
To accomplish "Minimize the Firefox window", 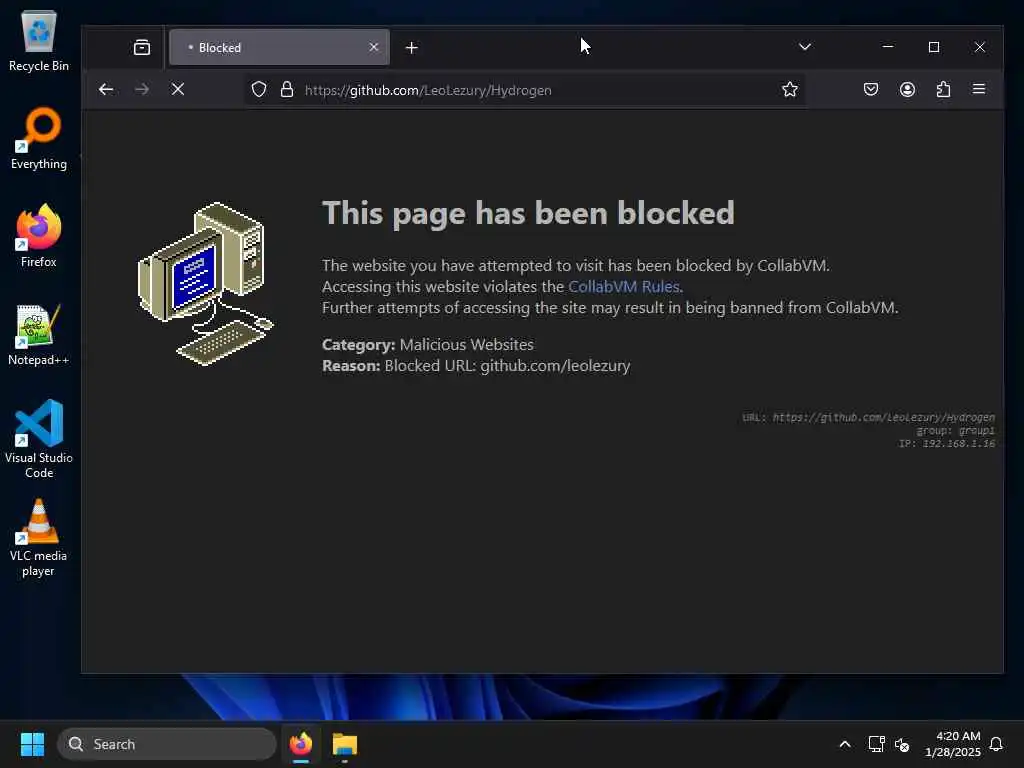I will [888, 47].
